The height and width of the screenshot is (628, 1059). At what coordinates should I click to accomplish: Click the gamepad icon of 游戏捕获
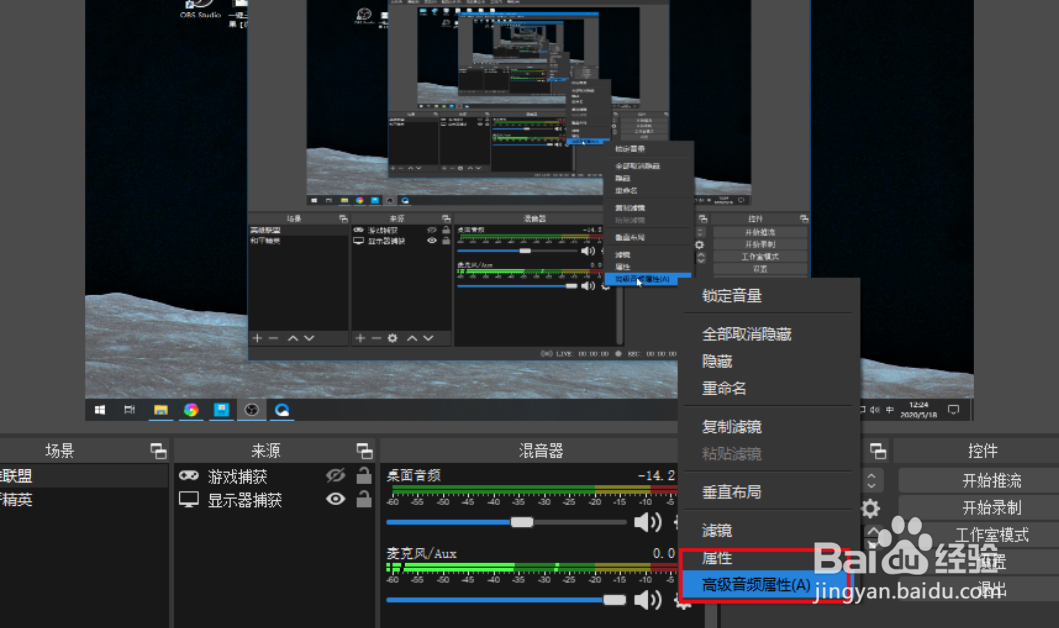(x=188, y=476)
